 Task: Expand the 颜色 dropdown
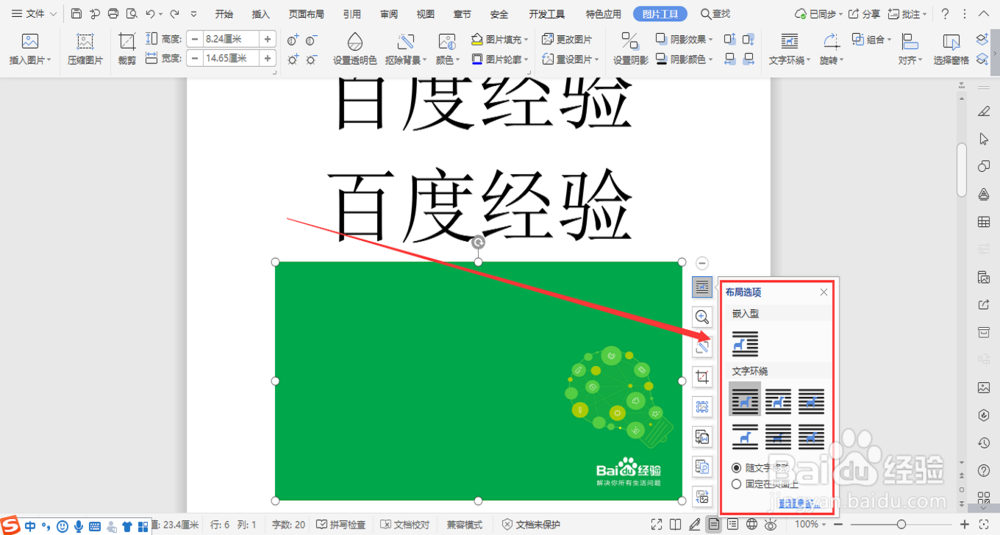click(x=447, y=49)
